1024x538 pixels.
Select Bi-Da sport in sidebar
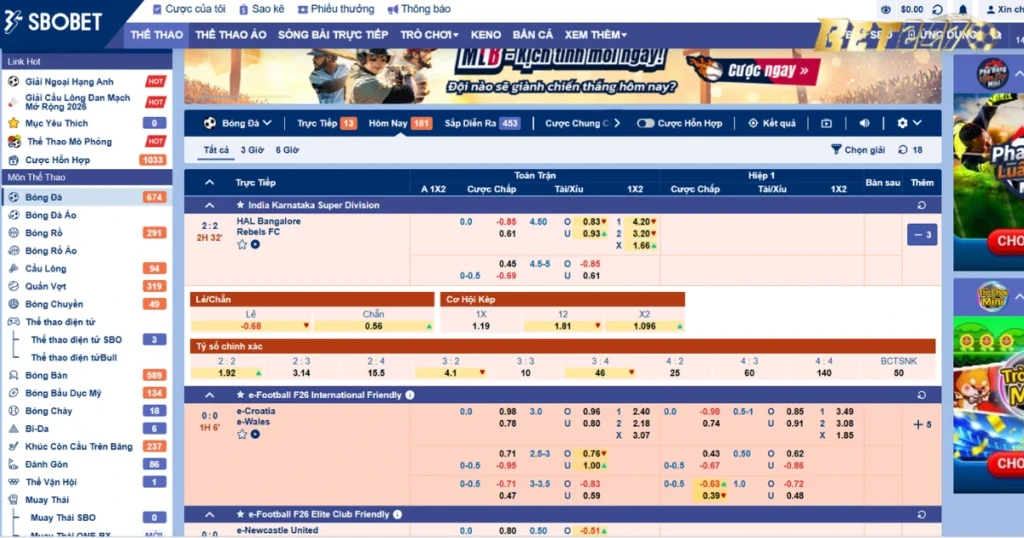coord(87,428)
